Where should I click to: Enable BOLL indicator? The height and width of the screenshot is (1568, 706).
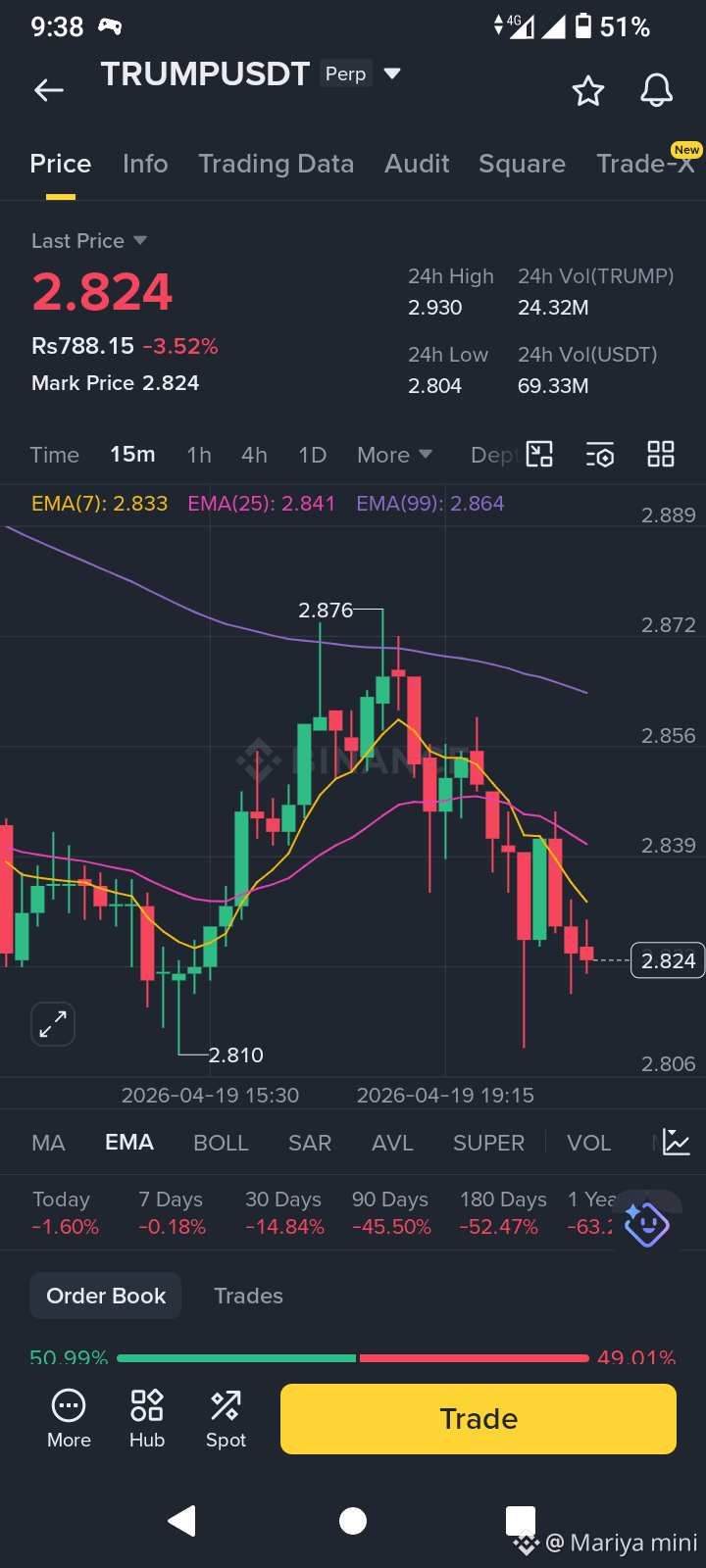click(221, 1143)
